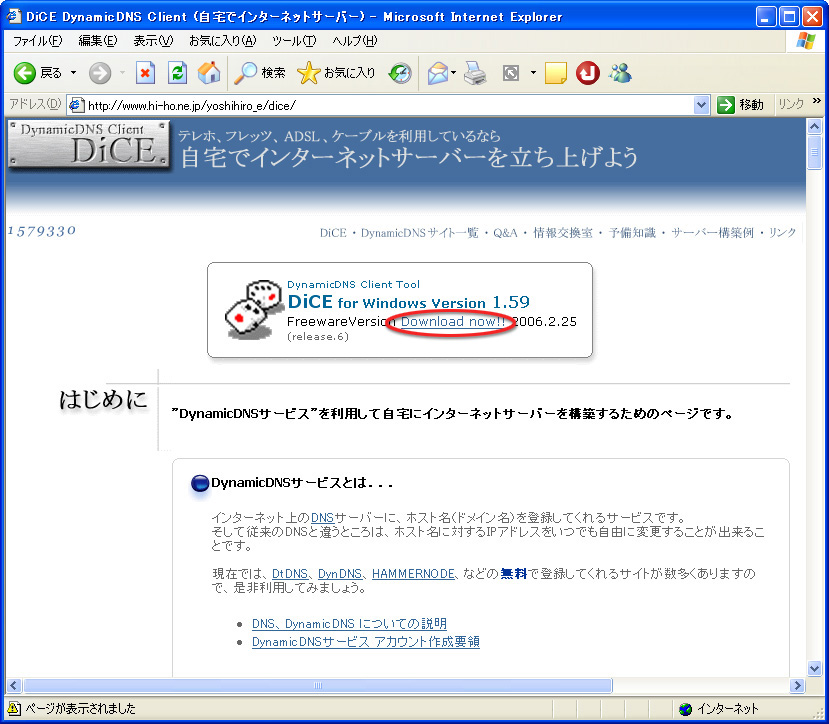Click the Print icon
The width and height of the screenshot is (829, 724).
click(475, 73)
